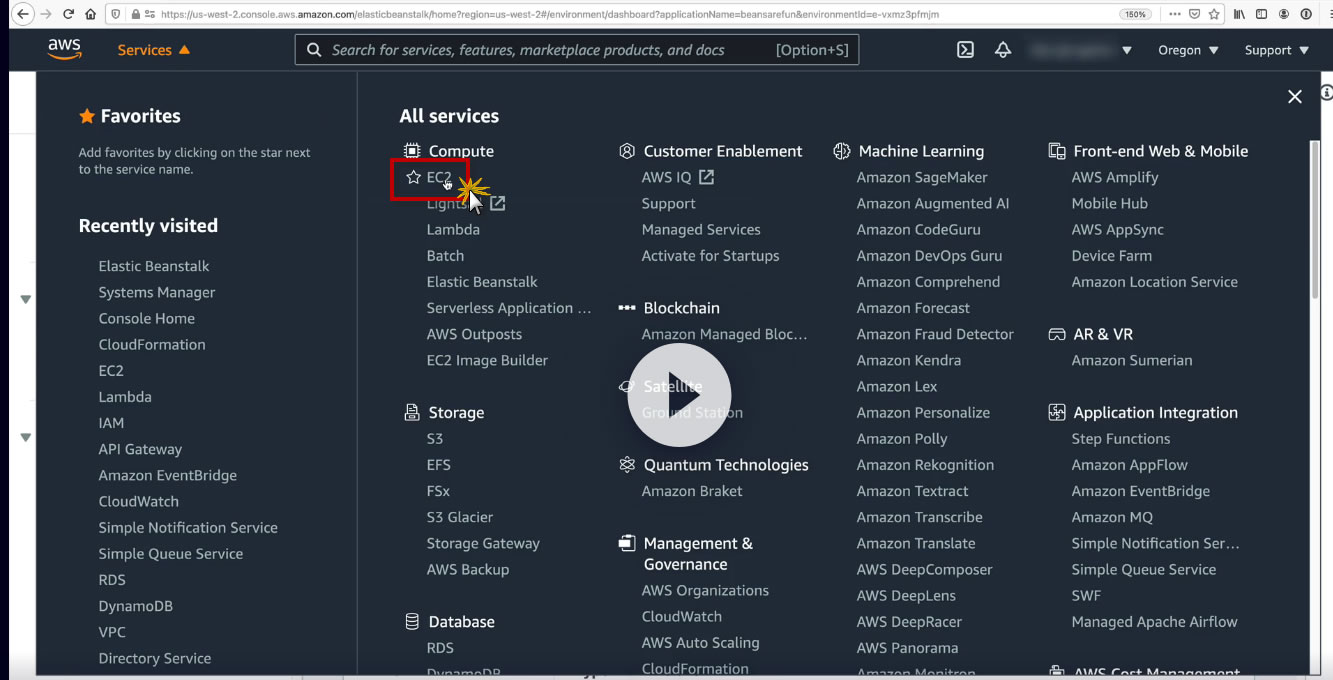Open API Gateway in Recently visited
Screen dimensions: 1333x680
pos(140,449)
